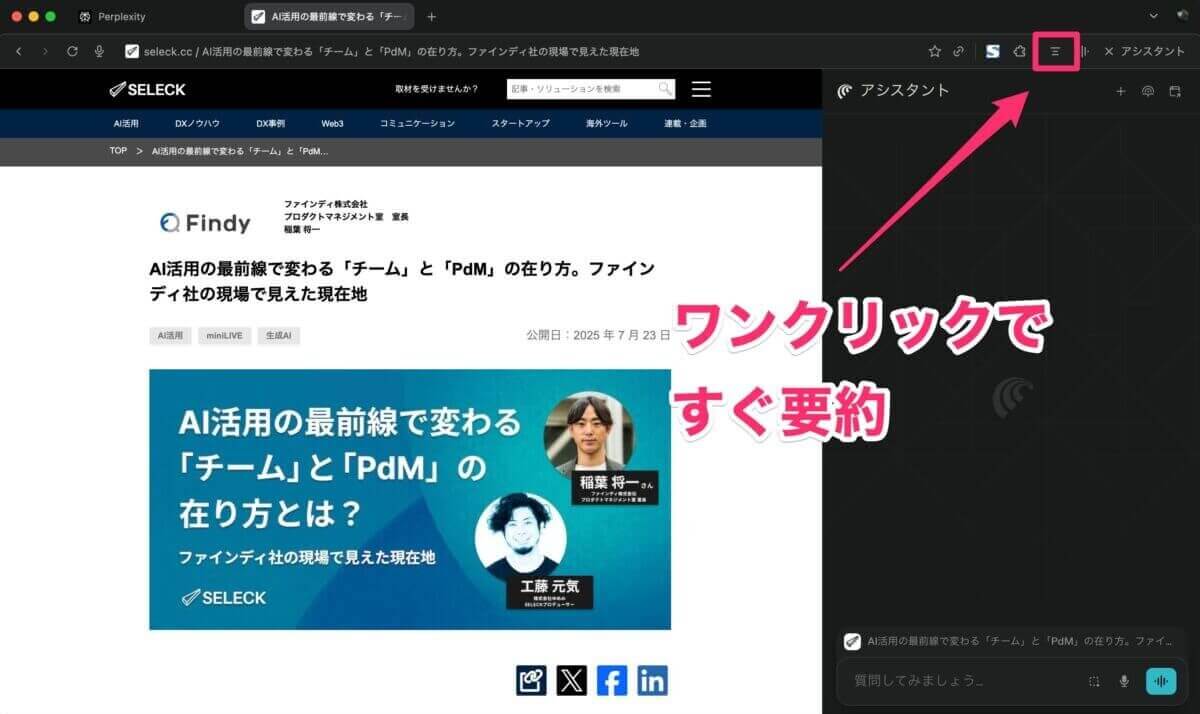This screenshot has height=714, width=1200.
Task: Click the concentric-rings icon in the assistant header
Action: (1148, 91)
